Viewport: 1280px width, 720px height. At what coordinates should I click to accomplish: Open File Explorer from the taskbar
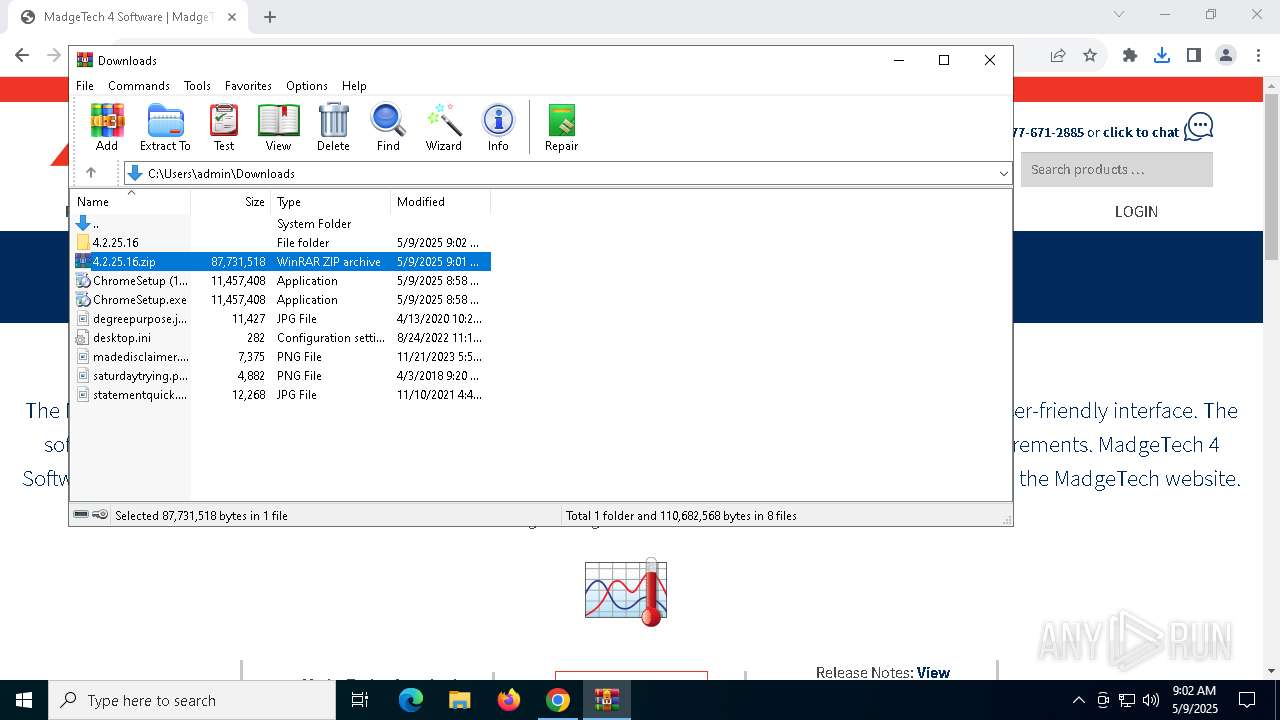coord(460,700)
